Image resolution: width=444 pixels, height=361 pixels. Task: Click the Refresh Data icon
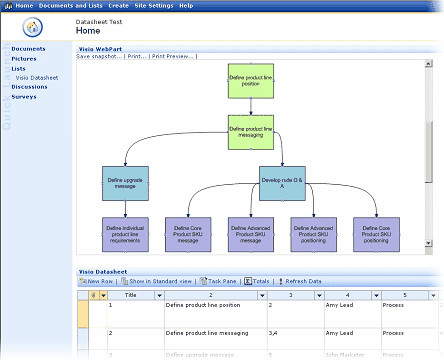tap(281, 281)
